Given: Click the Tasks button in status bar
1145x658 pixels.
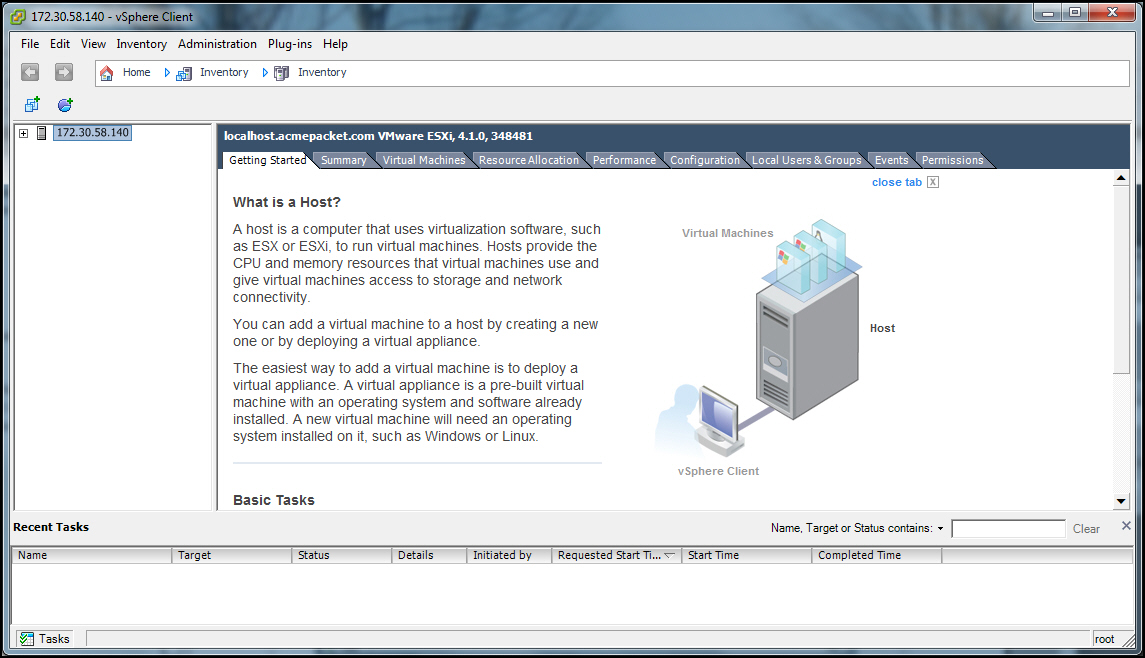Looking at the screenshot, I should click(45, 638).
